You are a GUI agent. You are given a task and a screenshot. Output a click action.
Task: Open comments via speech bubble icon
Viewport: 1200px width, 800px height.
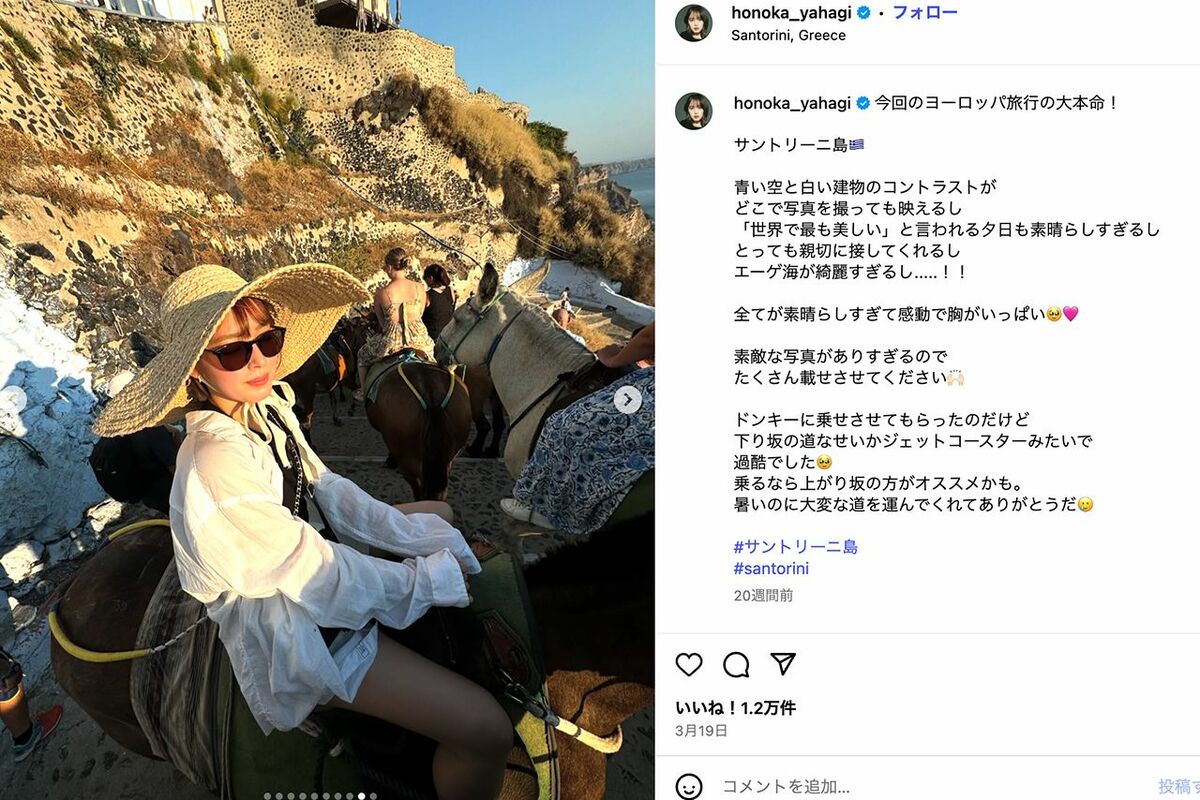click(x=737, y=664)
